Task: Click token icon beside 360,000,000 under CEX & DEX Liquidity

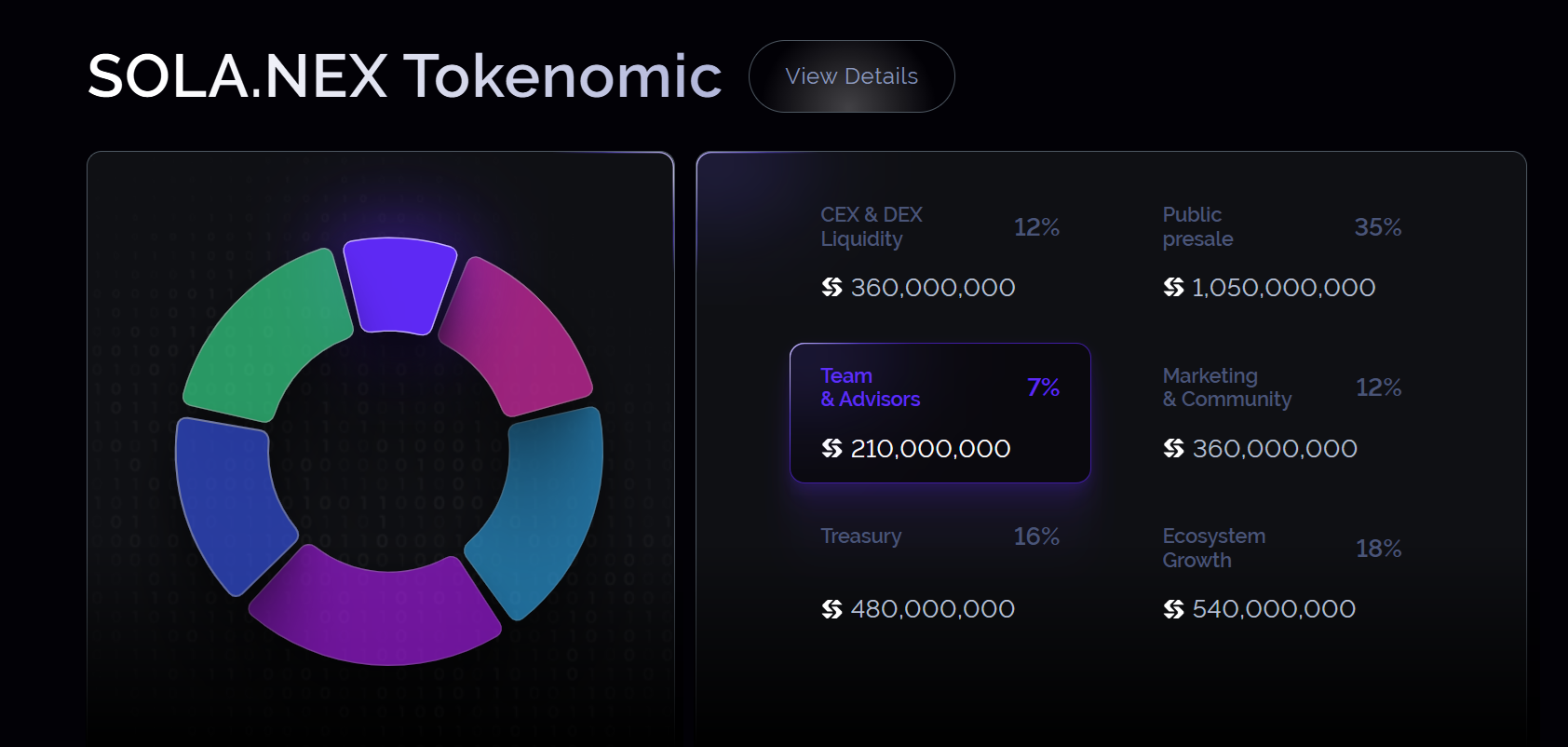Action: (831, 288)
